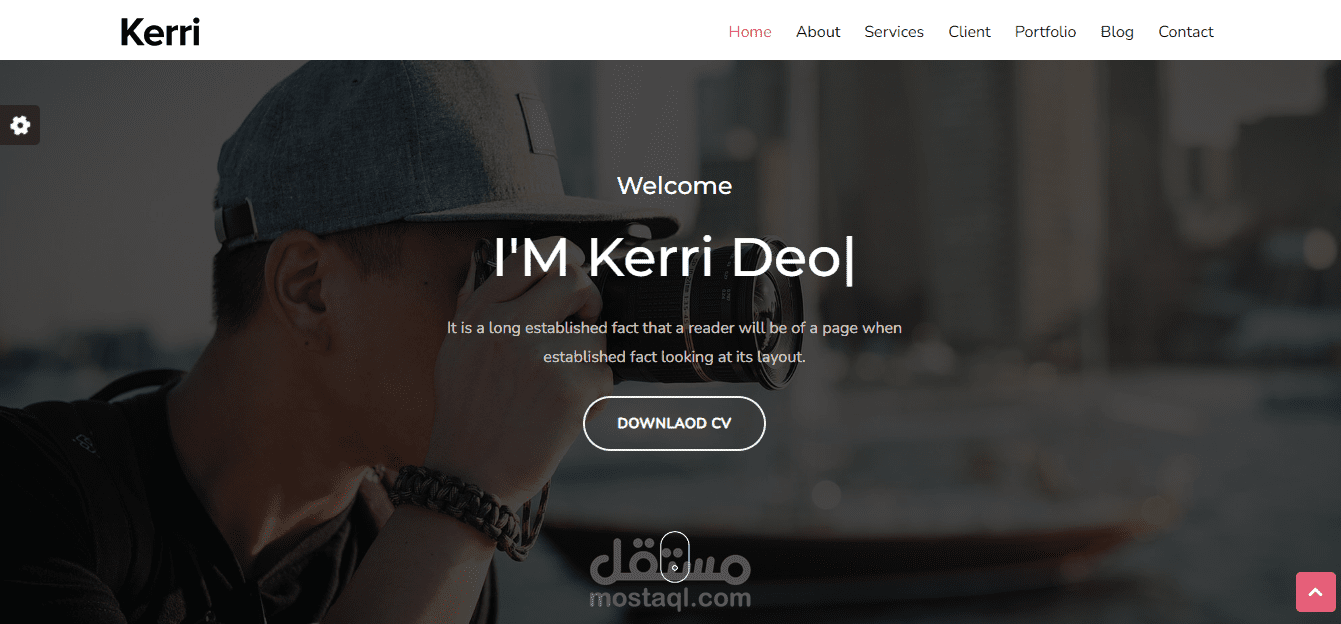
Task: Open the Portfolio menu item
Action: click(1046, 32)
